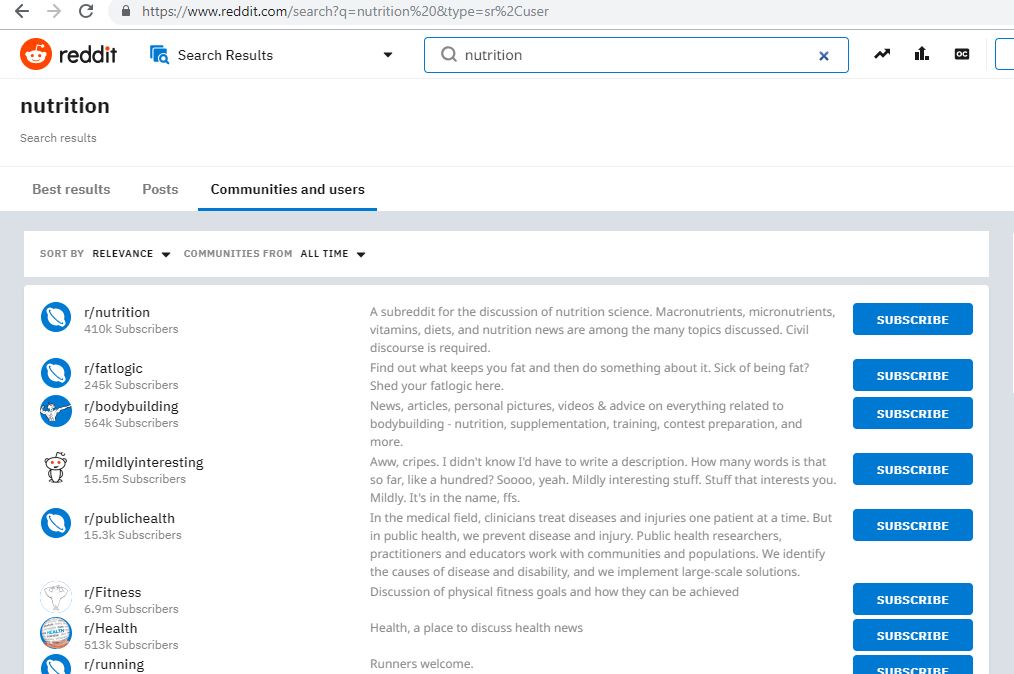The width and height of the screenshot is (1014, 674).
Task: Subscribe to r/bodybuilding
Action: point(912,413)
